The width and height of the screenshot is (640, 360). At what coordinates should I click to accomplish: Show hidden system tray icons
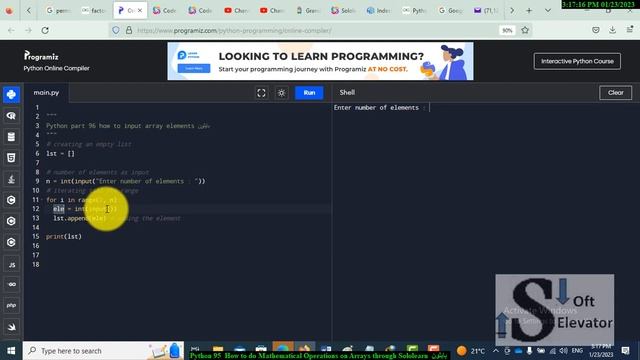[x=496, y=351]
